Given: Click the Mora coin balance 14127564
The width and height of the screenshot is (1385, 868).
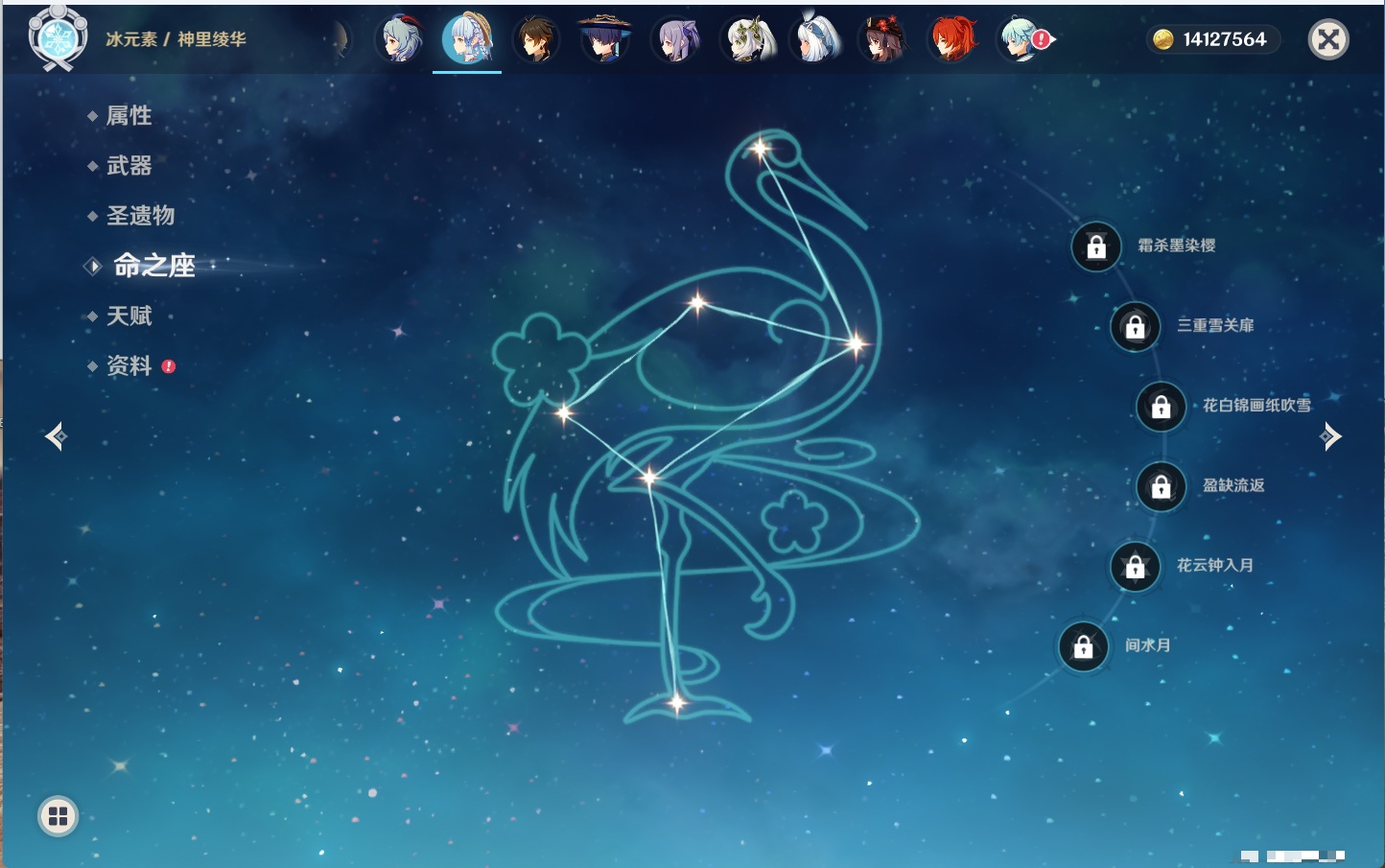Looking at the screenshot, I should pos(1213,39).
